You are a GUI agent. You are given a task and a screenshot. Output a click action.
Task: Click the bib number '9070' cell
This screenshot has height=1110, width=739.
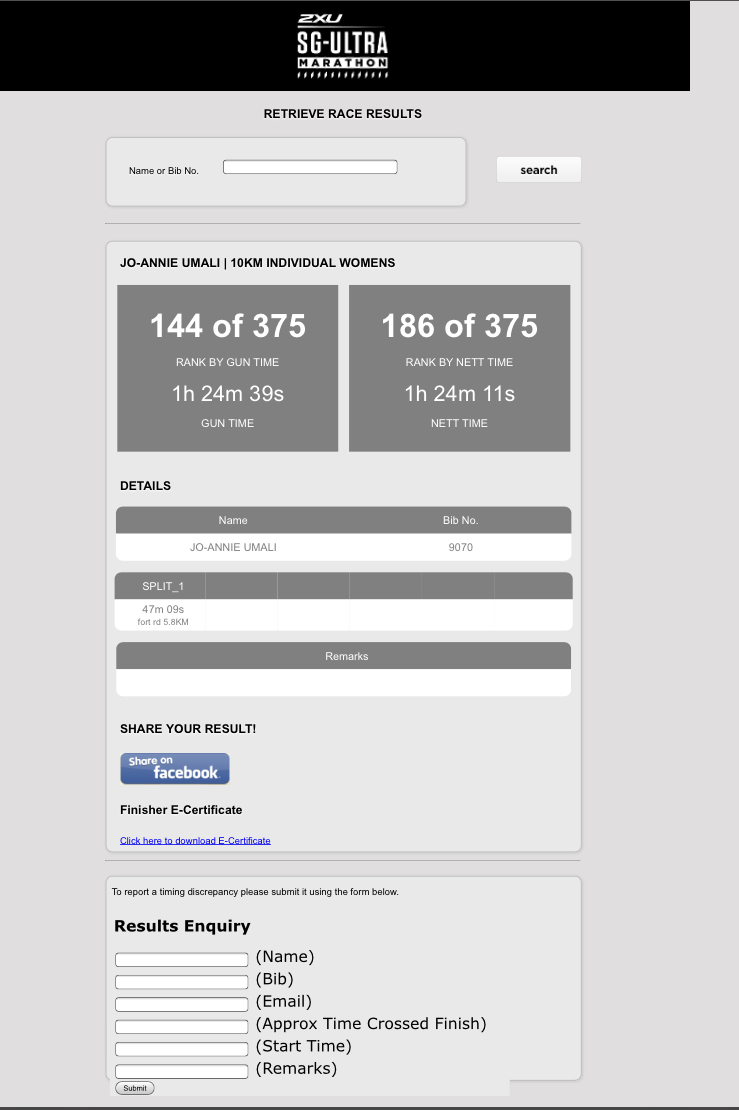click(x=461, y=547)
